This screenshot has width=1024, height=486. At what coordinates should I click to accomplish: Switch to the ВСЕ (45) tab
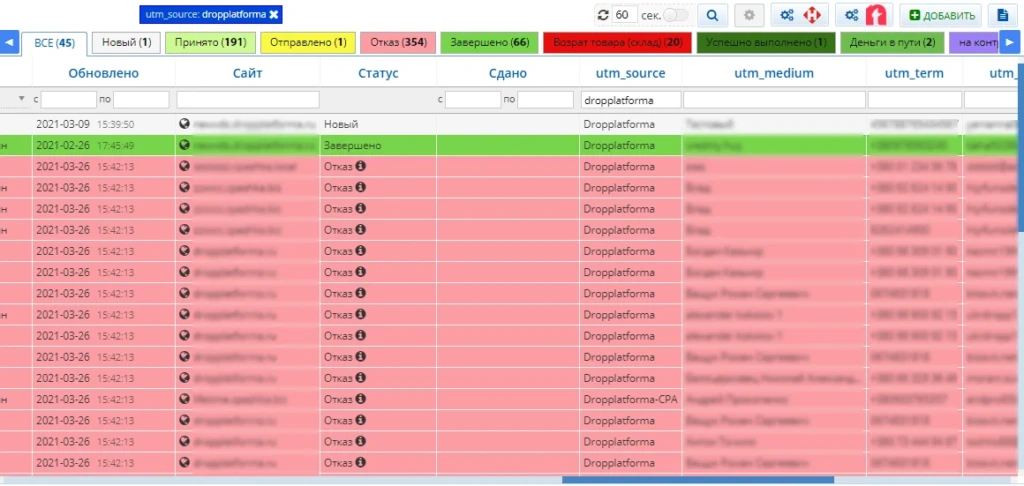pyautogui.click(x=55, y=43)
